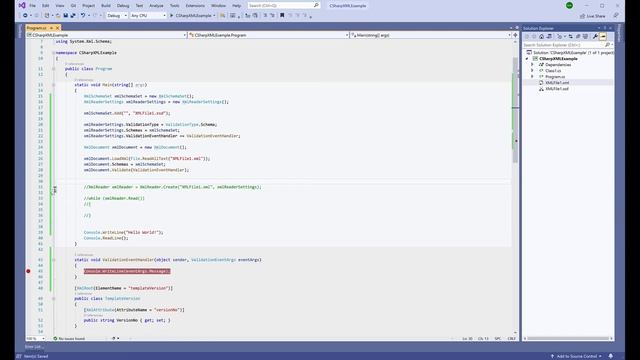Collapse the CSharpXMLExample project node

[527, 59]
